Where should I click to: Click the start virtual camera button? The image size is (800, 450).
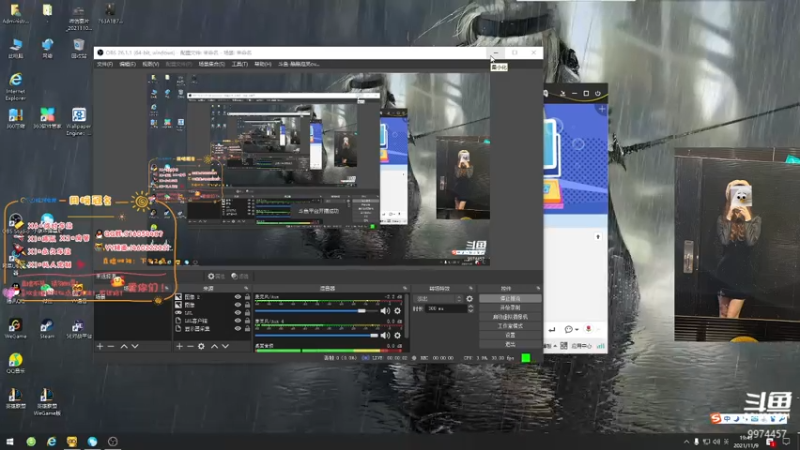point(510,317)
